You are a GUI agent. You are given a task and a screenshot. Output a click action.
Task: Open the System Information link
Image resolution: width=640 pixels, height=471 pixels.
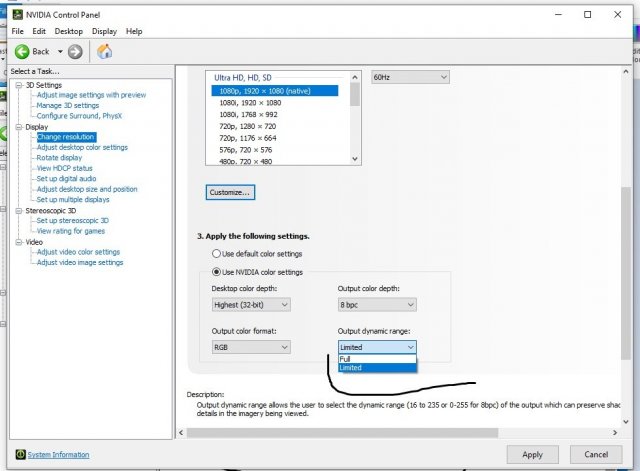pyautogui.click(x=58, y=455)
